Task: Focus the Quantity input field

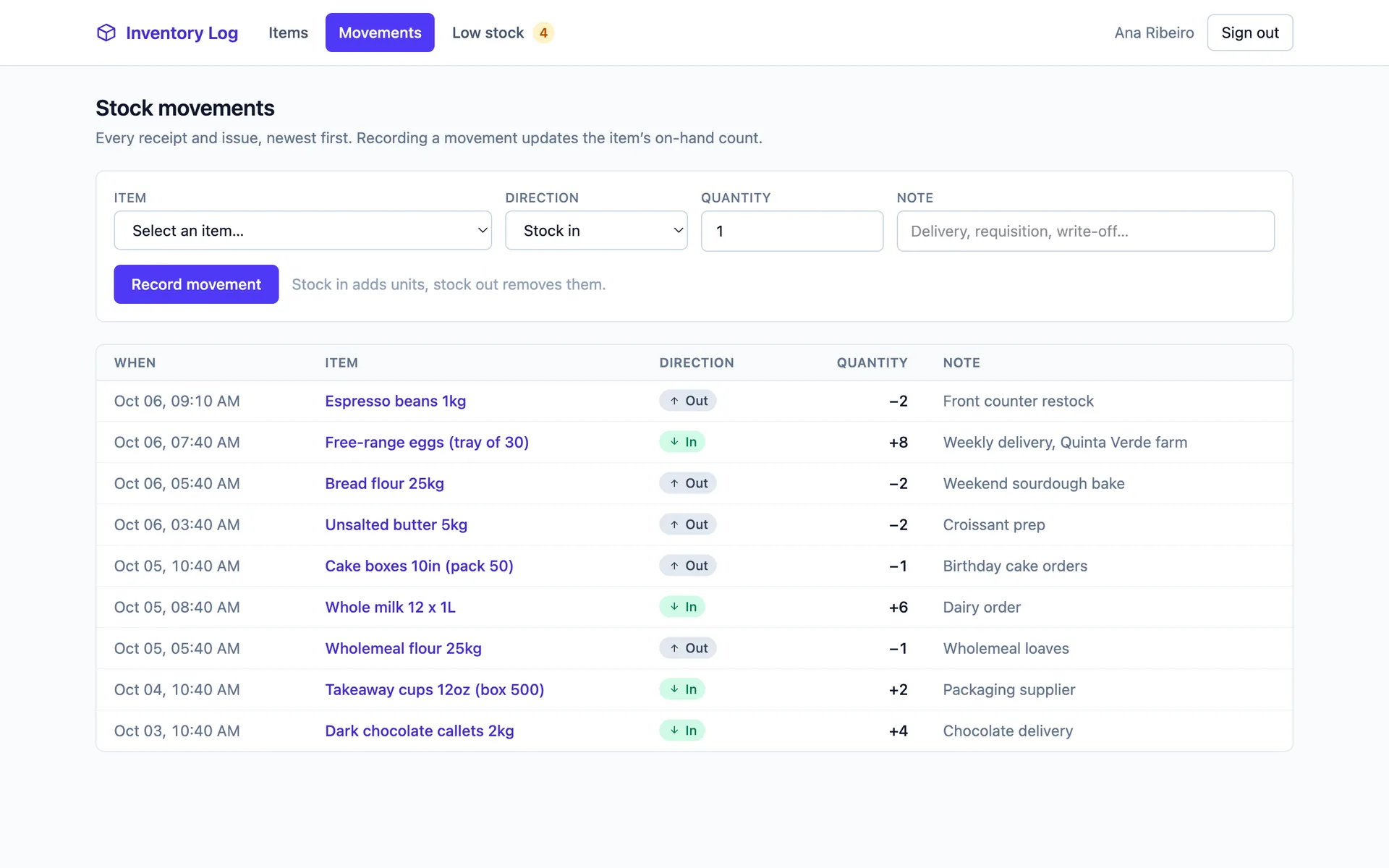Action: coord(792,231)
